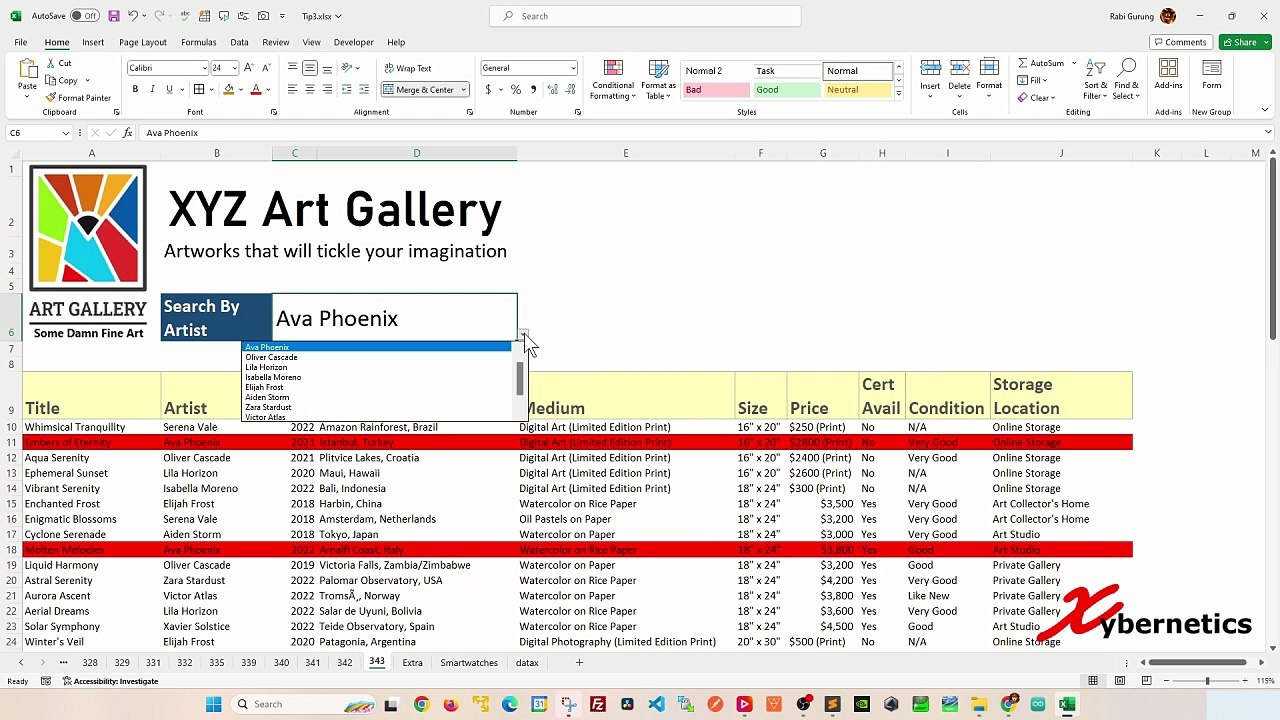Switch to the Data tab
This screenshot has height=720, width=1280.
pos(239,42)
